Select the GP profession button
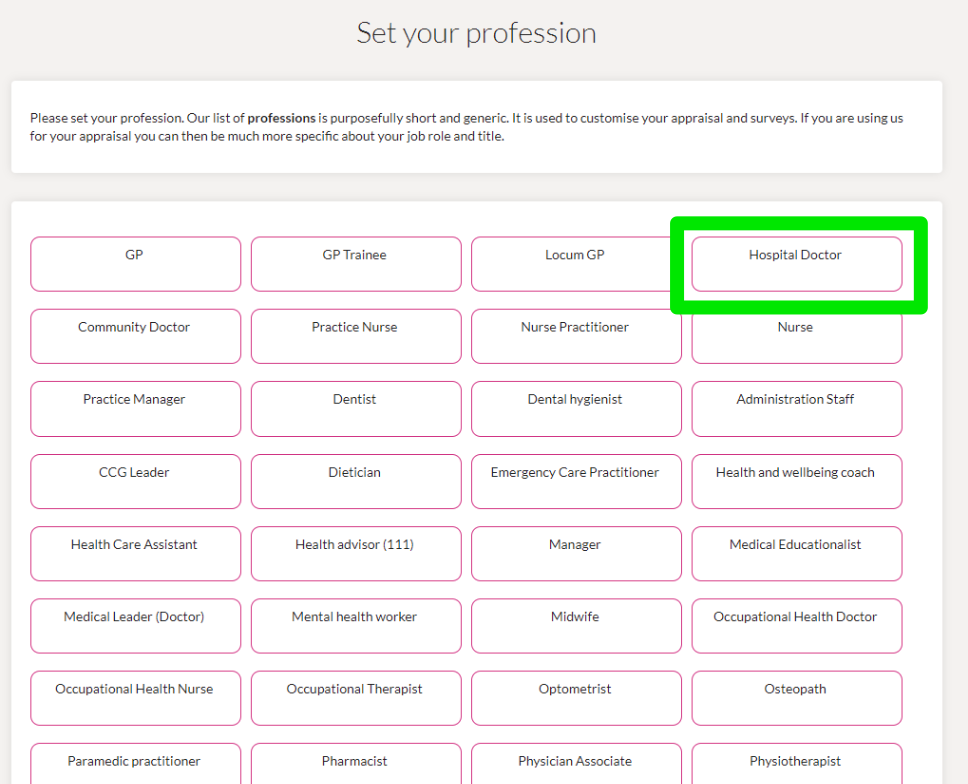Screen dimensions: 968x784 point(135,264)
